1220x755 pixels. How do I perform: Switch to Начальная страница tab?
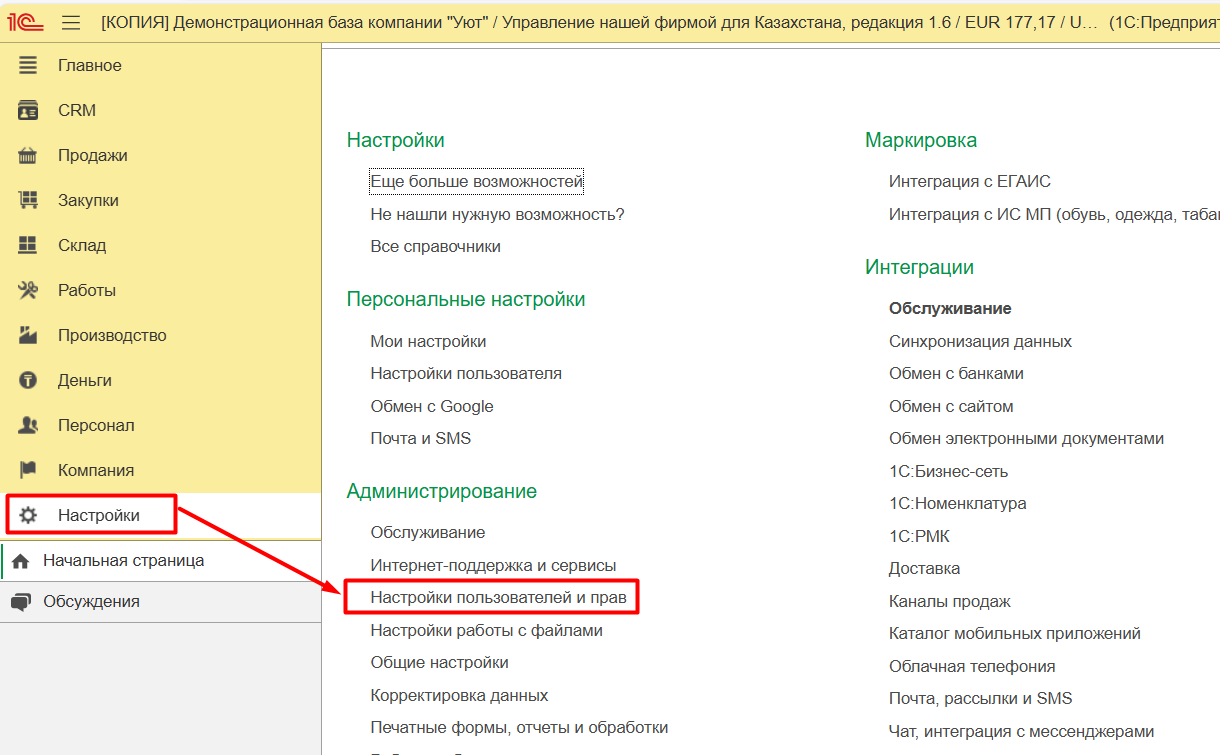point(123,561)
